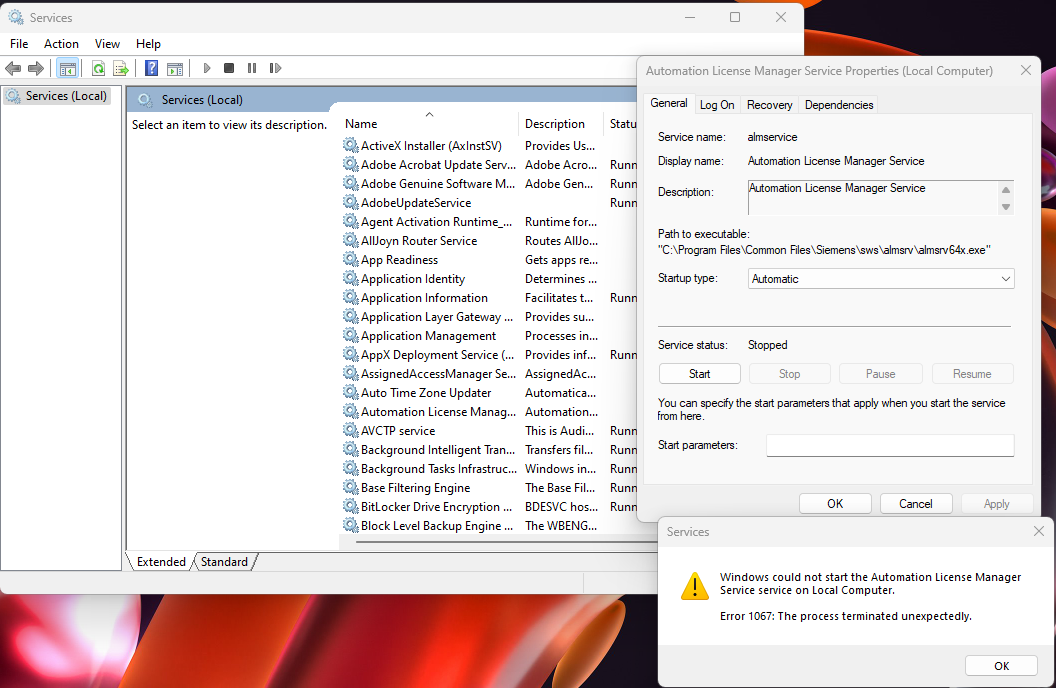Click the Pause Service toolbar icon

(251, 68)
